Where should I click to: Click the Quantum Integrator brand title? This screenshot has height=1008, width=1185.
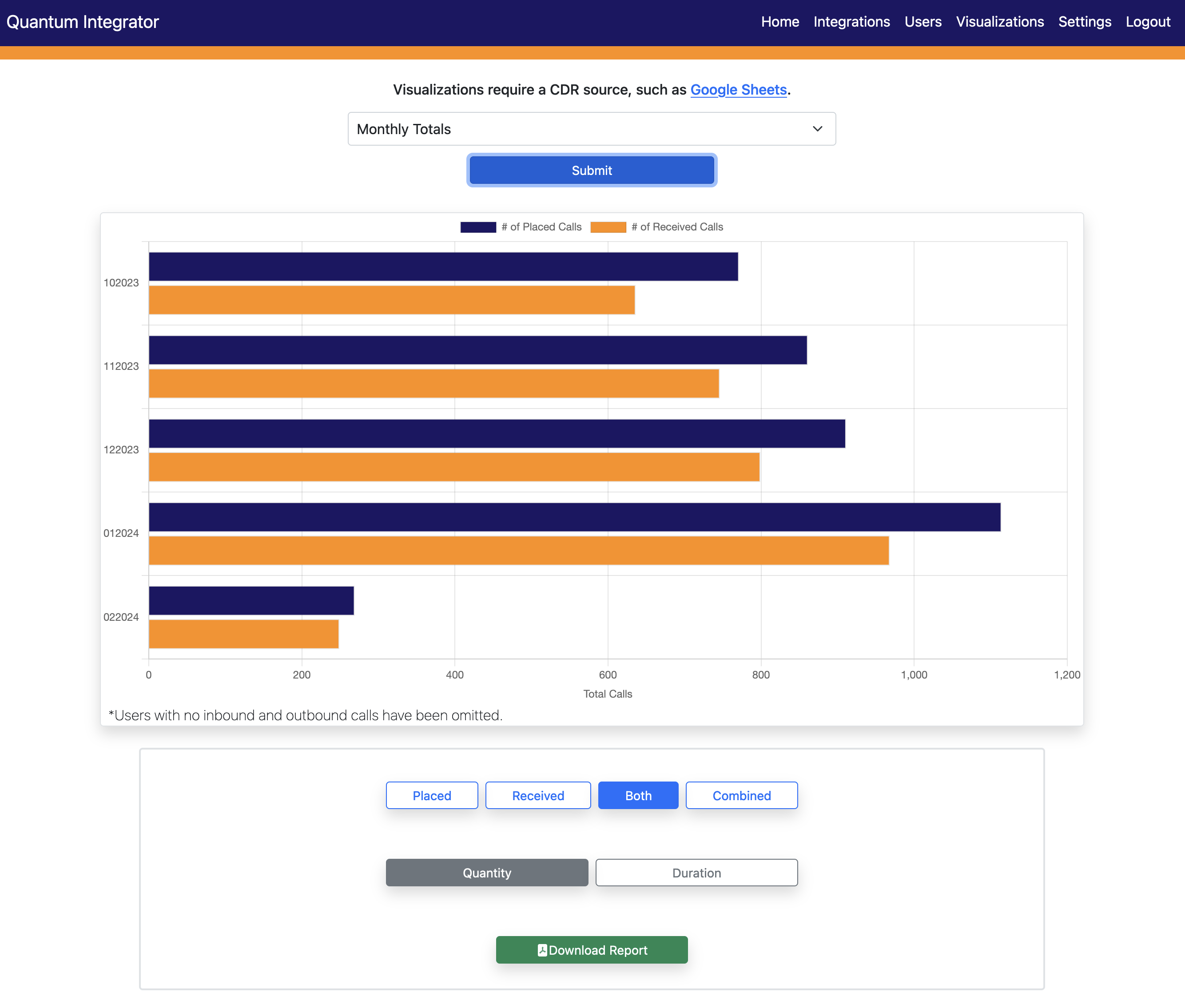pos(82,22)
